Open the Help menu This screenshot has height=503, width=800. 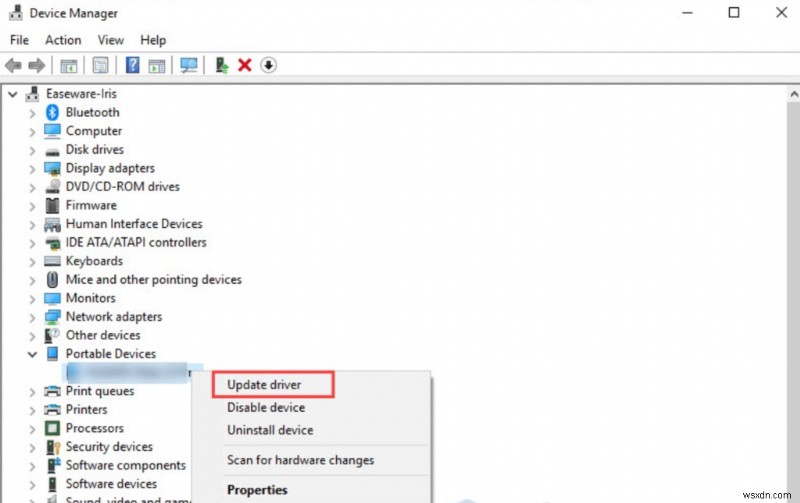[x=153, y=40]
